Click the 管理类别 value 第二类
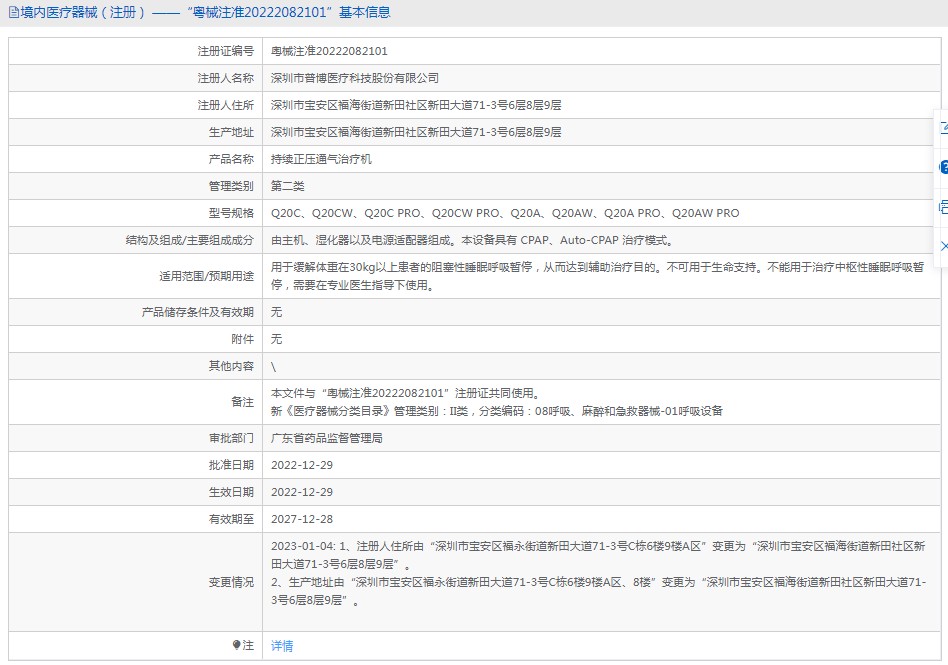This screenshot has height=665, width=948. pos(288,186)
